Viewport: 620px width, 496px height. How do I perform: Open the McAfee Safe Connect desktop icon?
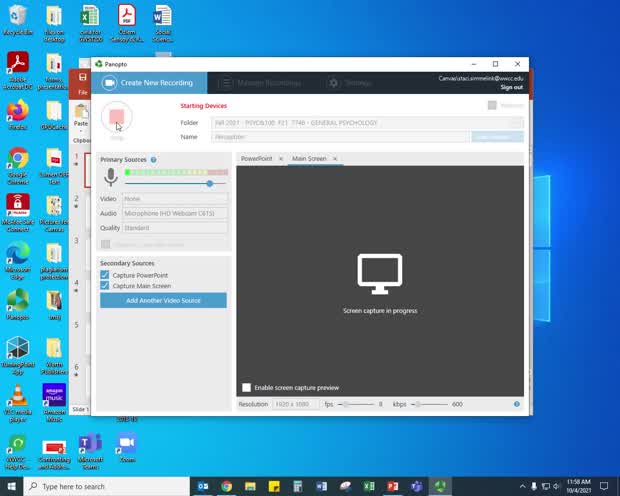click(x=18, y=213)
